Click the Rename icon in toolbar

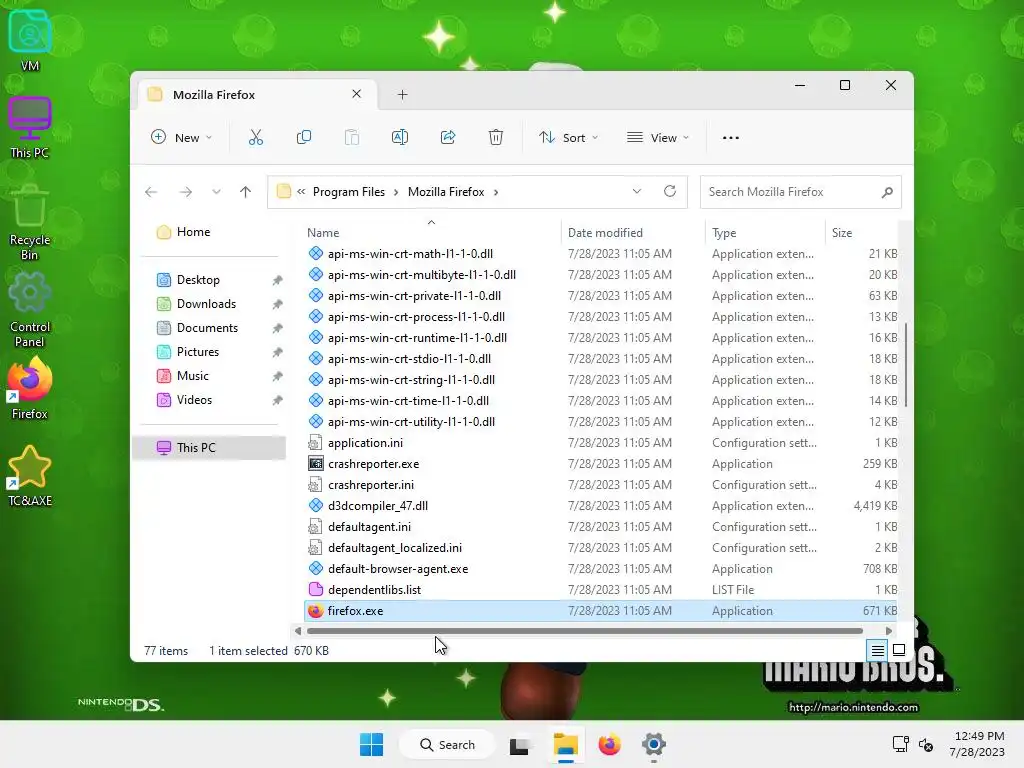click(400, 137)
